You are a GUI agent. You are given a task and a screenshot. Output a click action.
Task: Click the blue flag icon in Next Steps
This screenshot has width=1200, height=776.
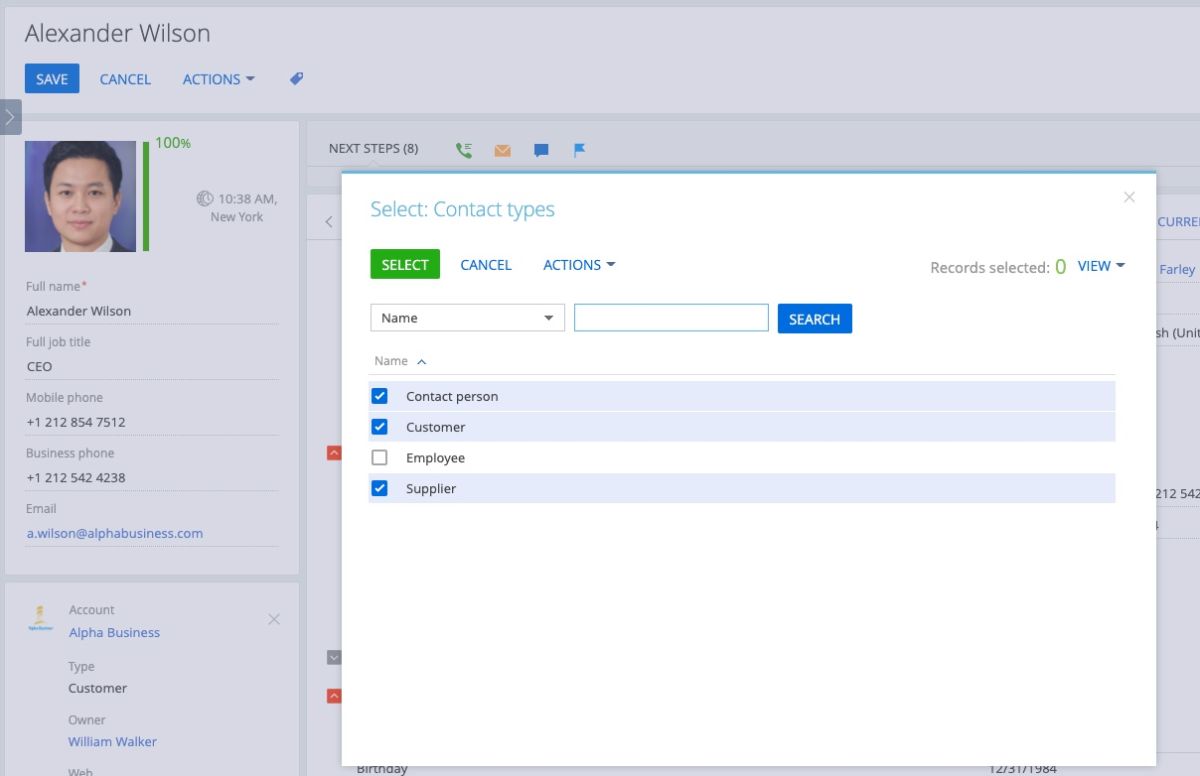579,150
